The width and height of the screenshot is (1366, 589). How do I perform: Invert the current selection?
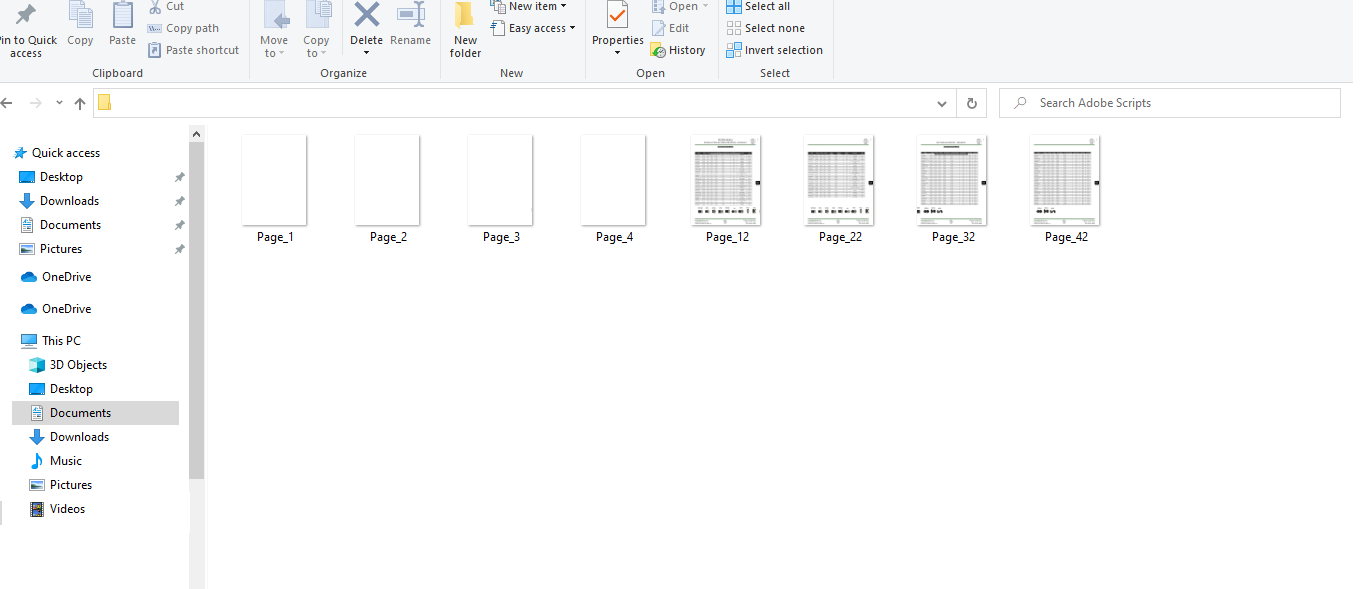tap(774, 49)
